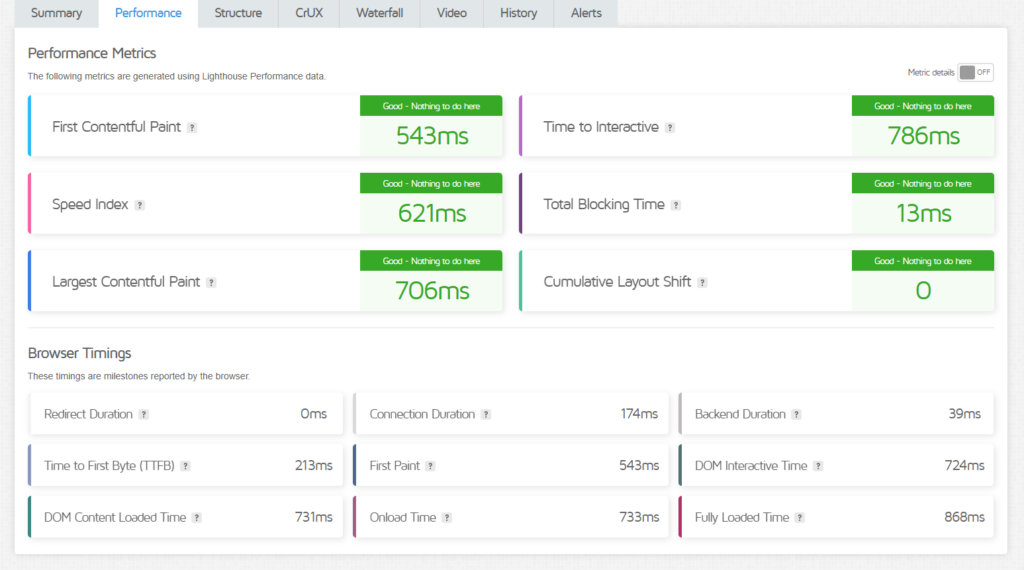Select the 39ms Backend Duration value
This screenshot has width=1024, height=570.
[965, 414]
